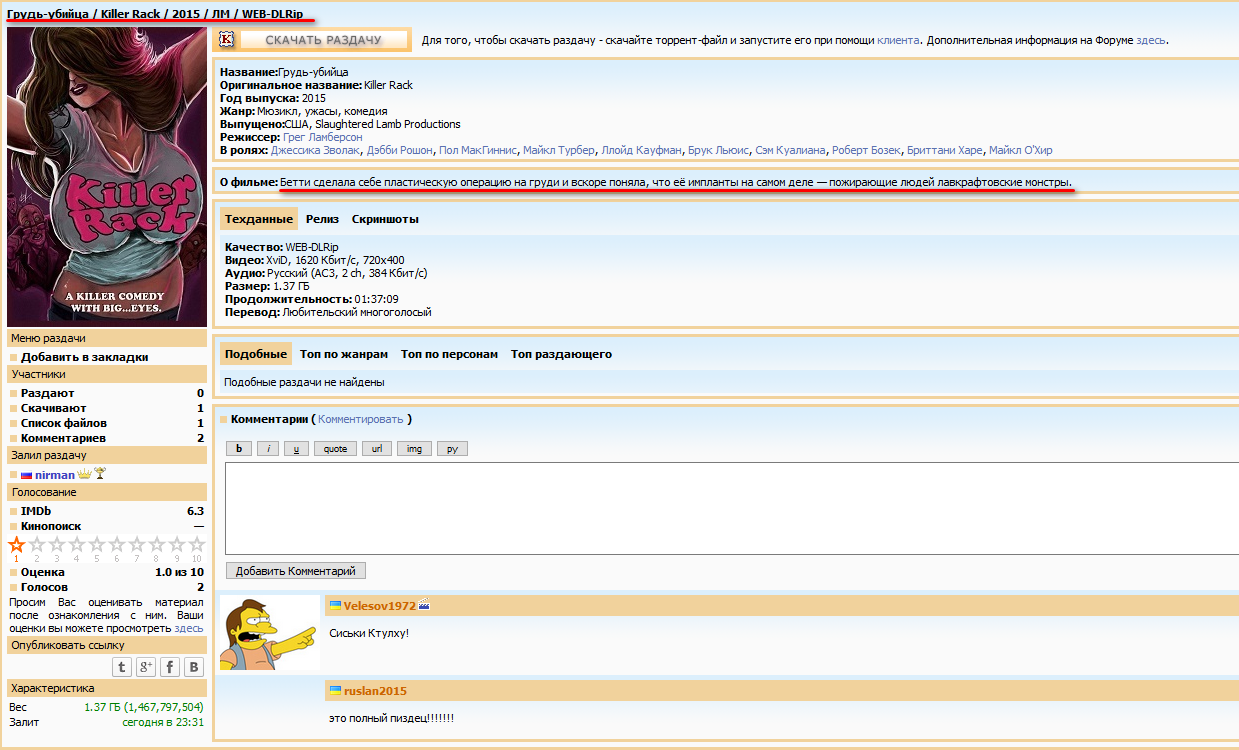Open Velesov1972's cartoon avatar
Screen dimensions: 1239x750
270,633
